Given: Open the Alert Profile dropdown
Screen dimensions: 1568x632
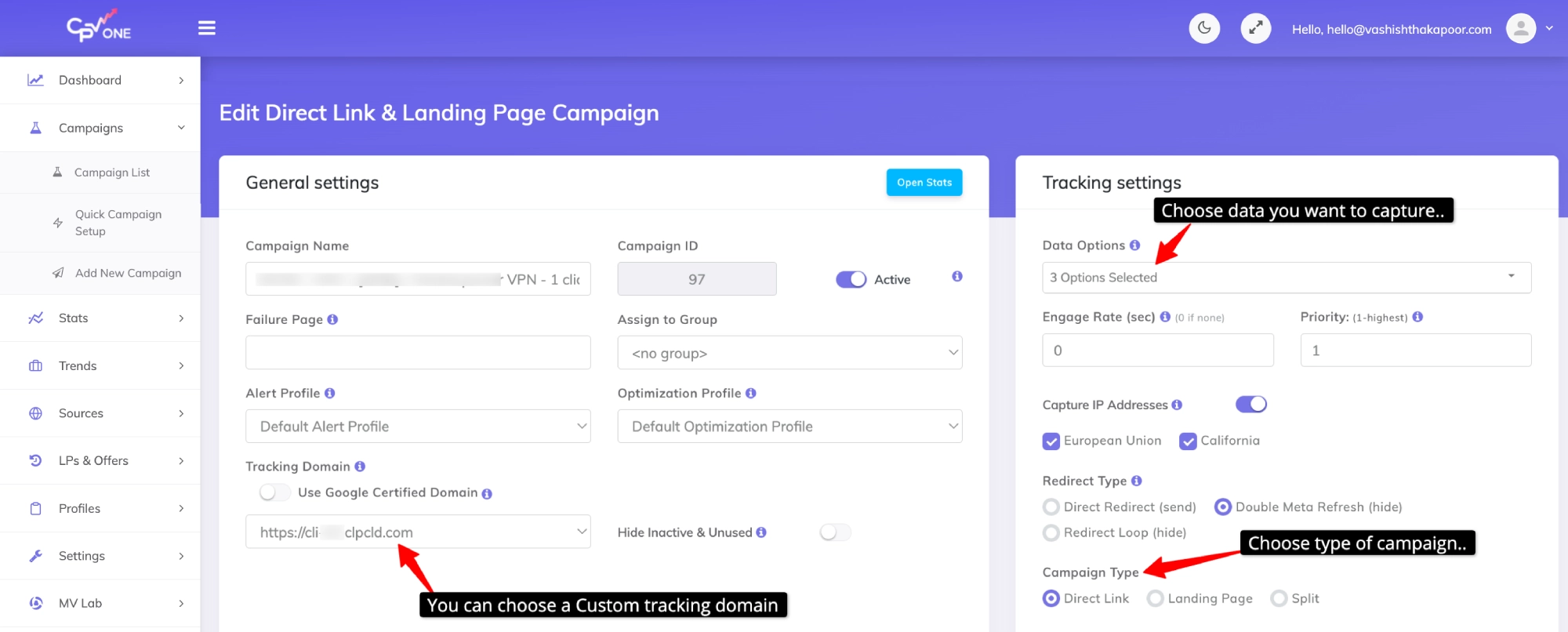Looking at the screenshot, I should (418, 427).
